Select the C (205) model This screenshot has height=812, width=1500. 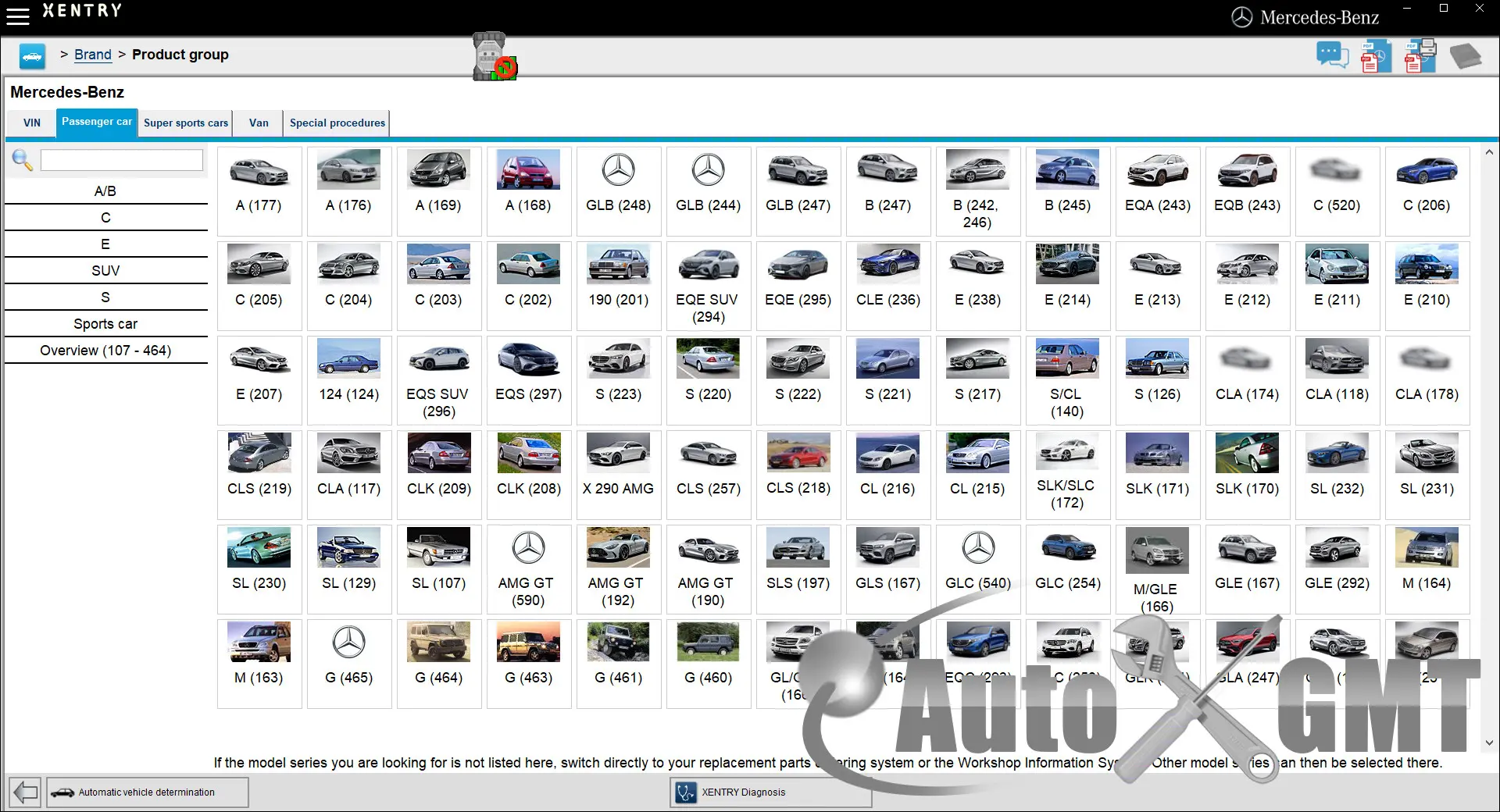[x=259, y=286]
